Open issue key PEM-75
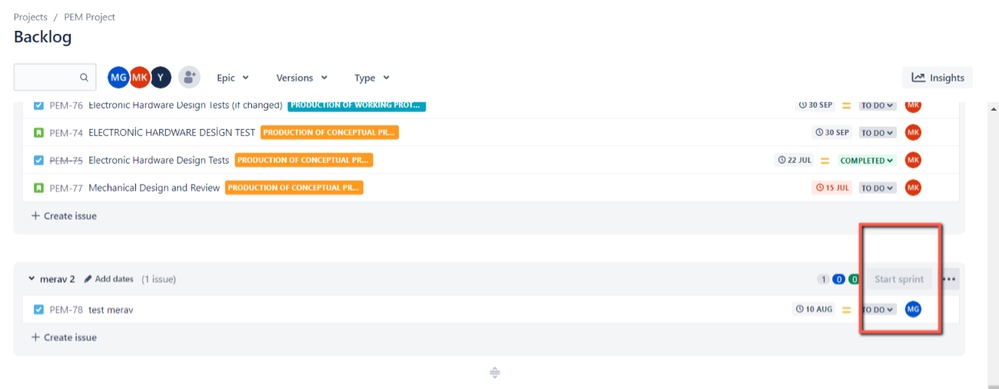999x389 pixels. tap(66, 160)
